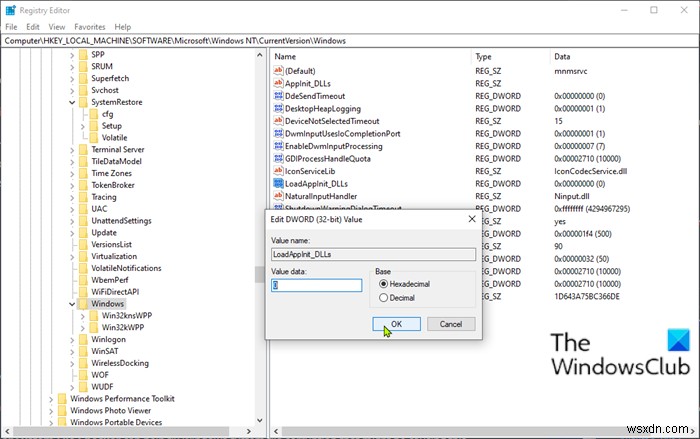Click the Volatile folder icon

click(x=94, y=138)
